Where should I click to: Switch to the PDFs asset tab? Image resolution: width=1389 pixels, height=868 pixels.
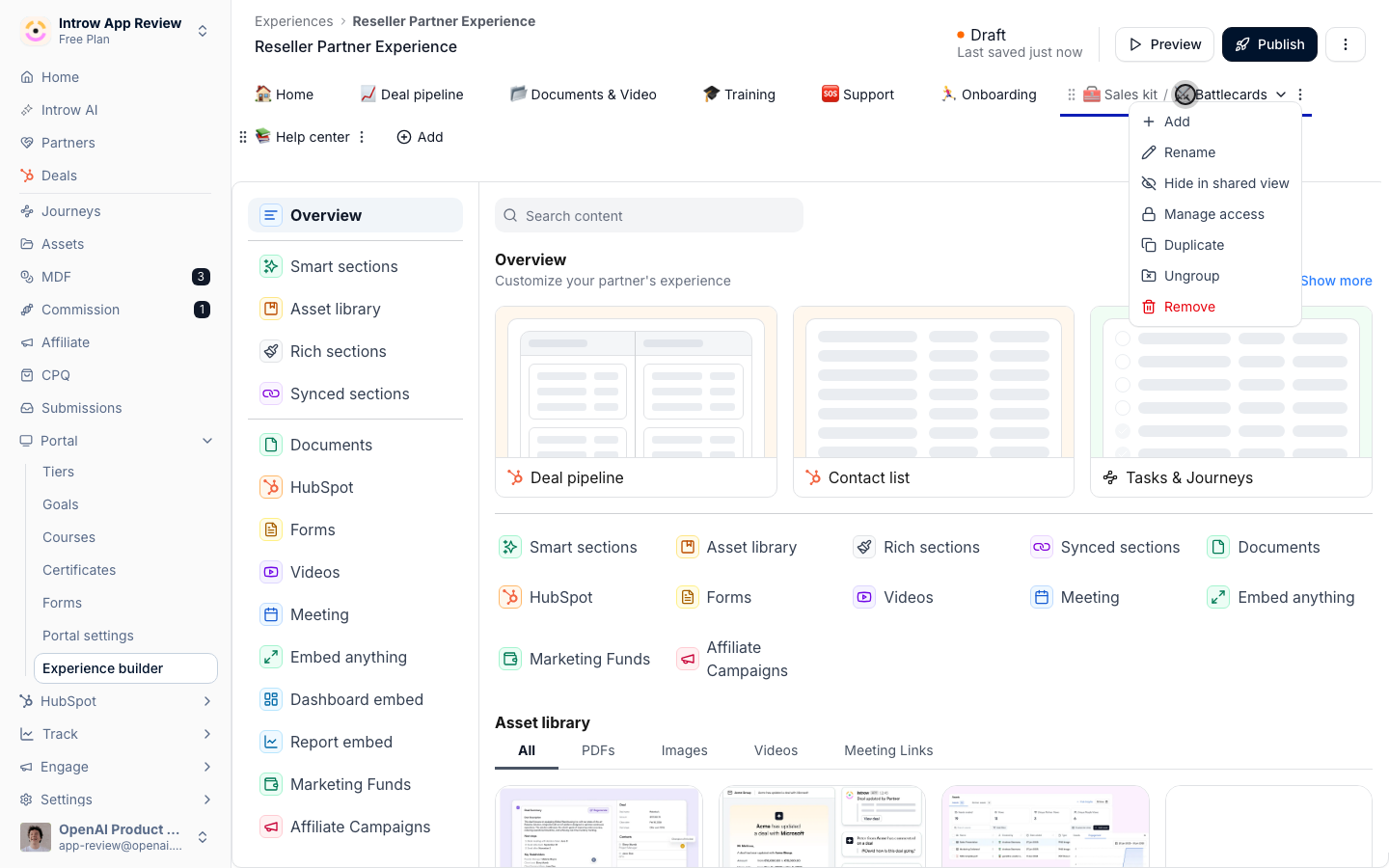pyautogui.click(x=598, y=750)
